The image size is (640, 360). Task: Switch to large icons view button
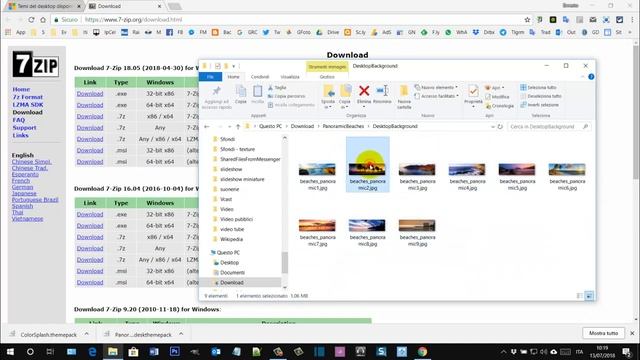tap(589, 296)
